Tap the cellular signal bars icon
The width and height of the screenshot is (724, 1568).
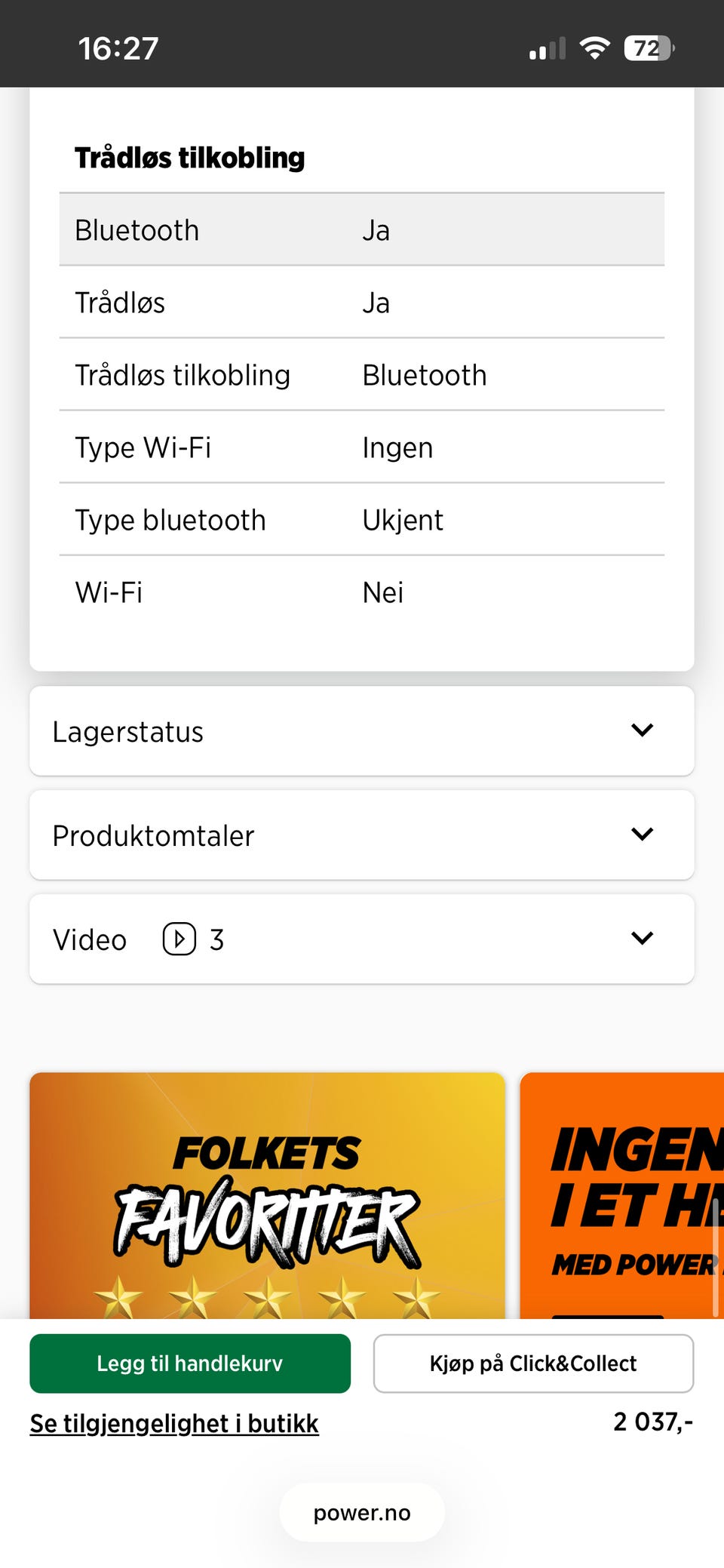click(548, 49)
